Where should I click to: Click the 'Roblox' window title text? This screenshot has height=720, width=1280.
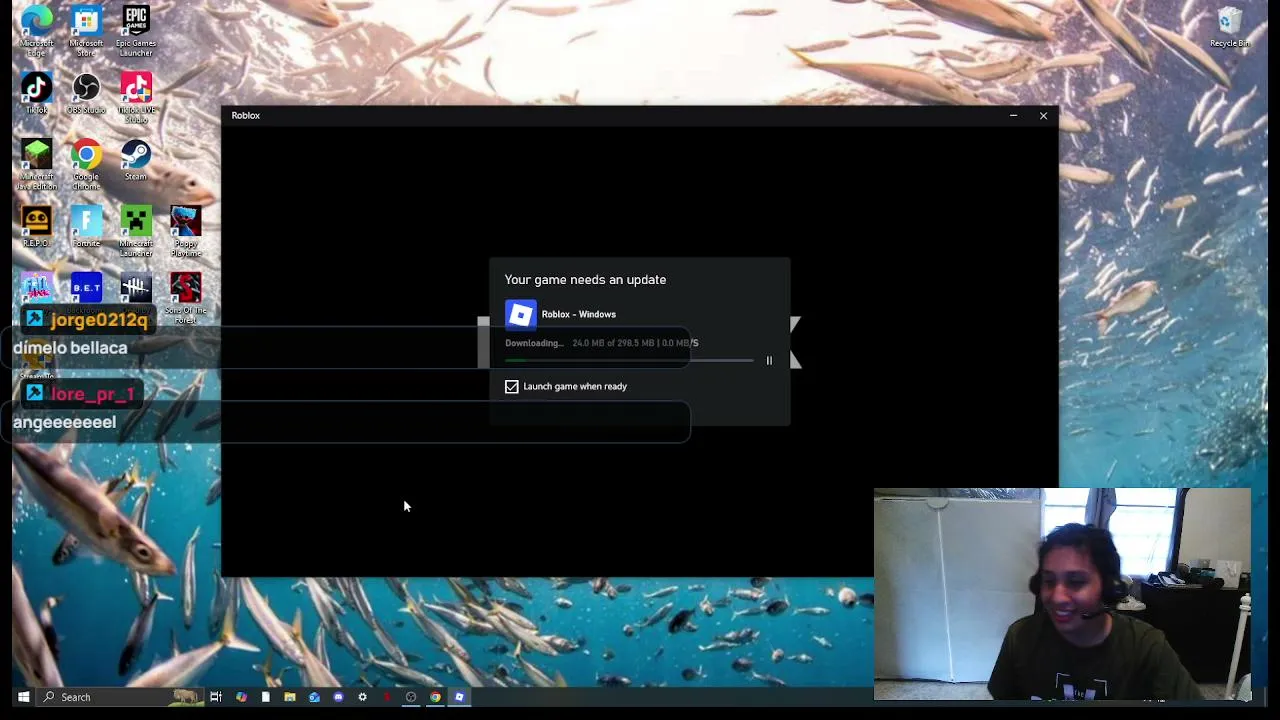click(x=246, y=116)
